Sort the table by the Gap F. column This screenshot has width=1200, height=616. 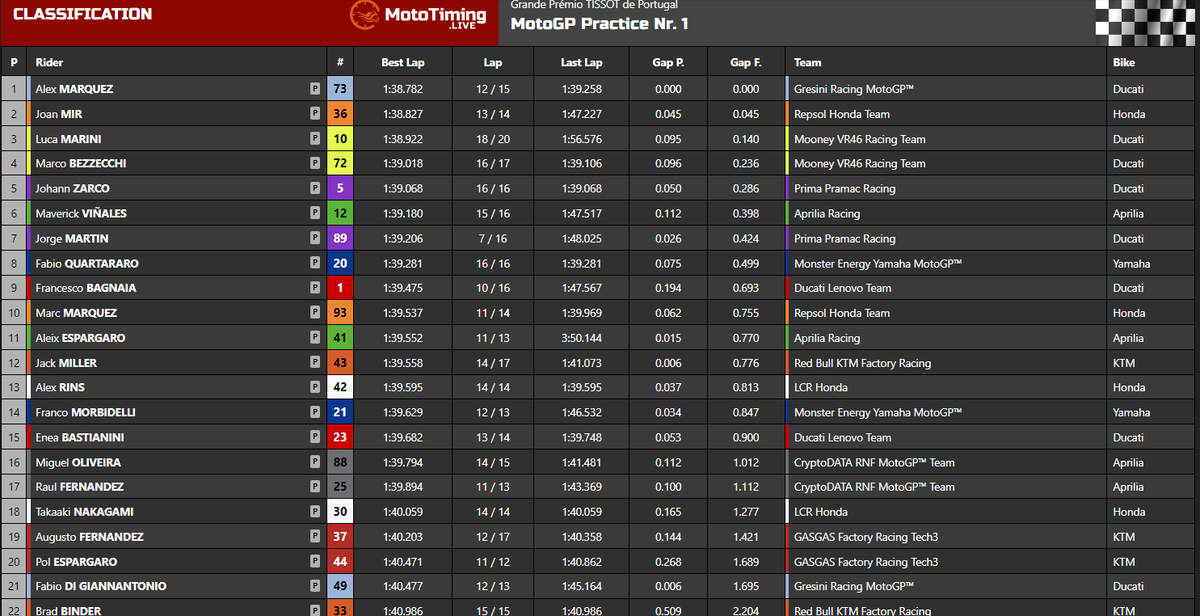746,62
